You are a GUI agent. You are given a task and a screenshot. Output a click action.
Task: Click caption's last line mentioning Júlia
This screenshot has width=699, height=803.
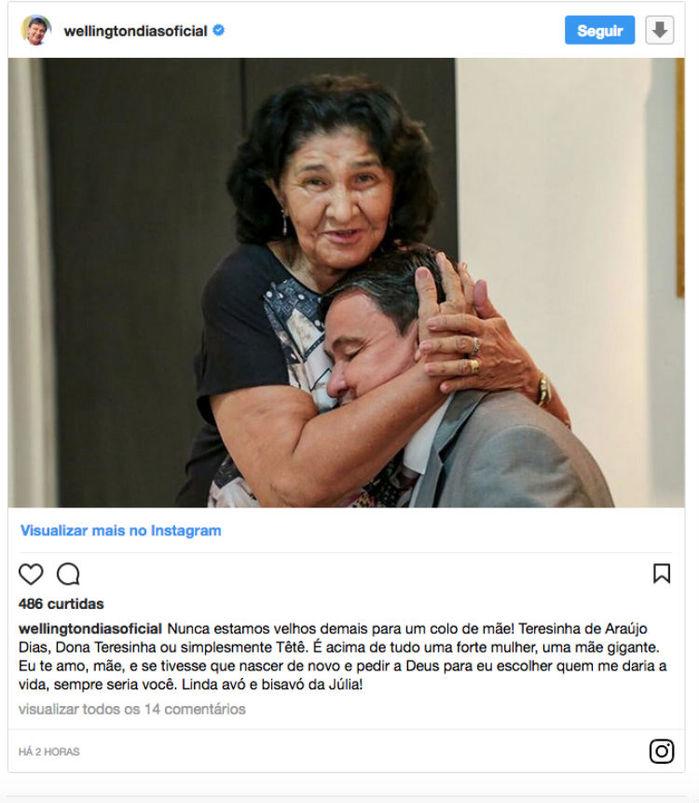[x=190, y=685]
